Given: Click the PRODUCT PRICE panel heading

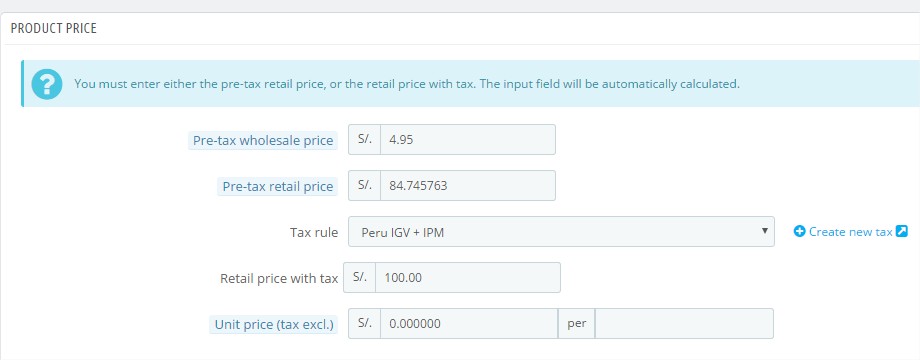Looking at the screenshot, I should click(x=53, y=28).
